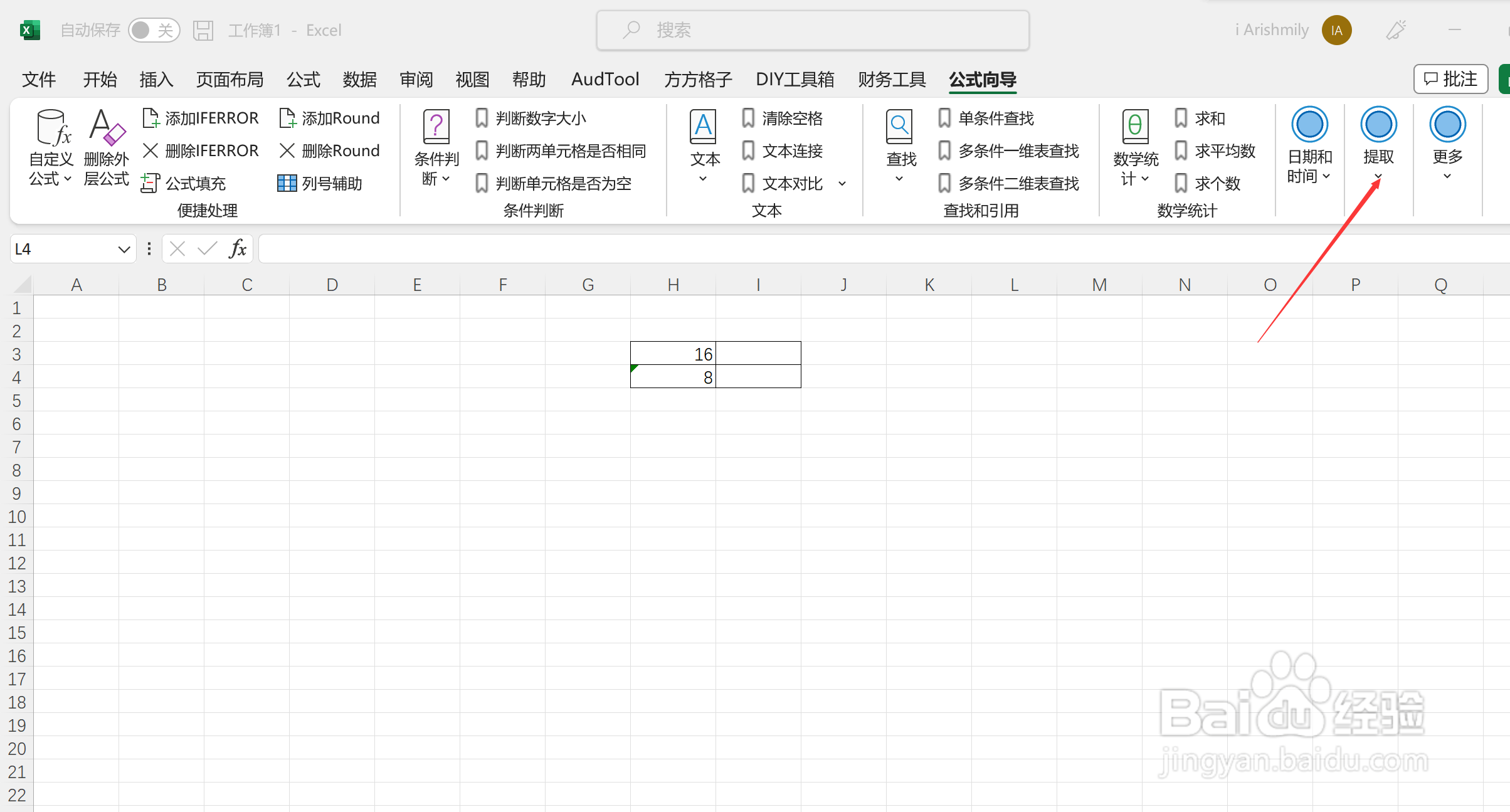The height and width of the screenshot is (812, 1510).
Task: Click the Select All corner triangle
Action: pyautogui.click(x=23, y=285)
